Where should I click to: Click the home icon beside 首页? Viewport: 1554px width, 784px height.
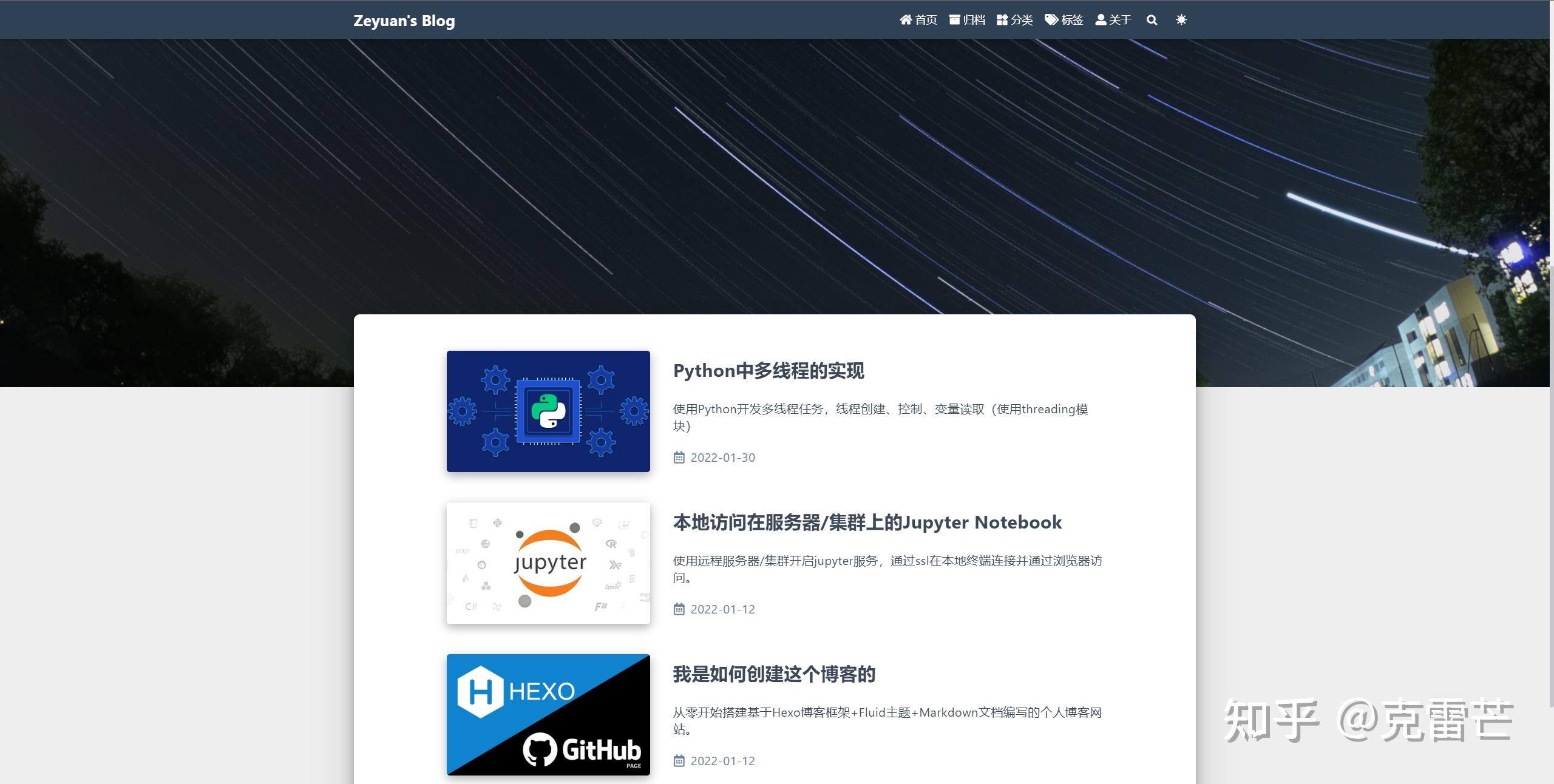pyautogui.click(x=905, y=19)
